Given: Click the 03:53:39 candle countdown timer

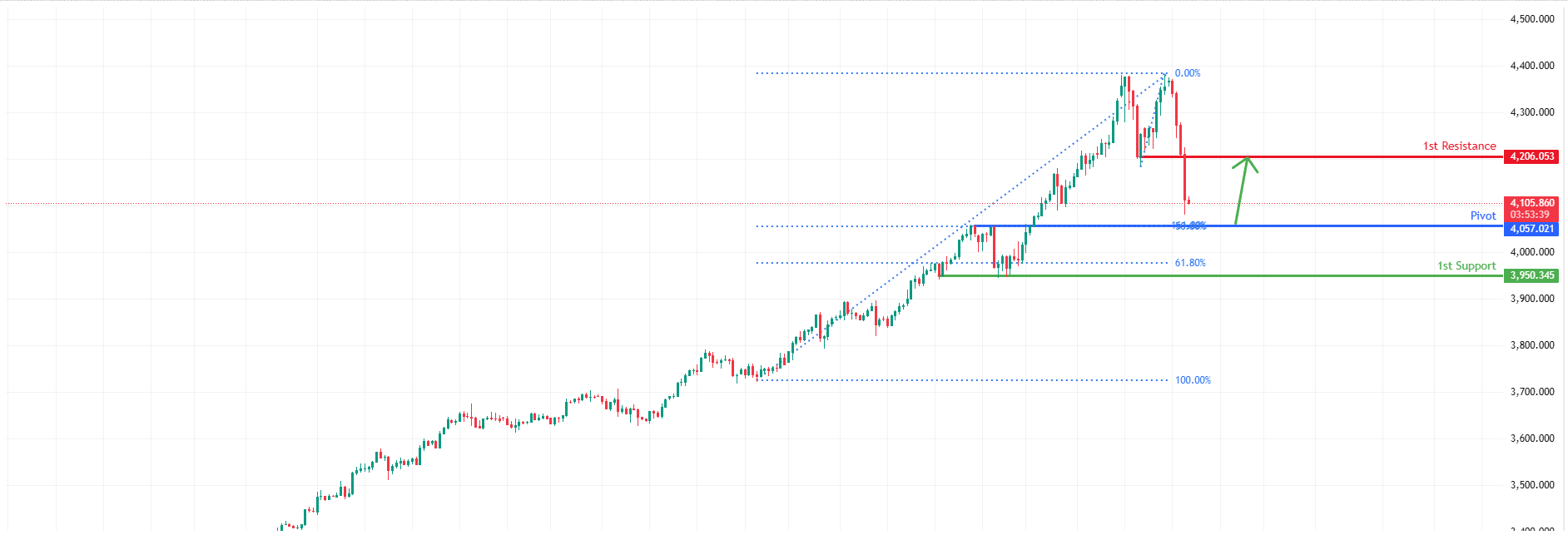Looking at the screenshot, I should click(1530, 215).
